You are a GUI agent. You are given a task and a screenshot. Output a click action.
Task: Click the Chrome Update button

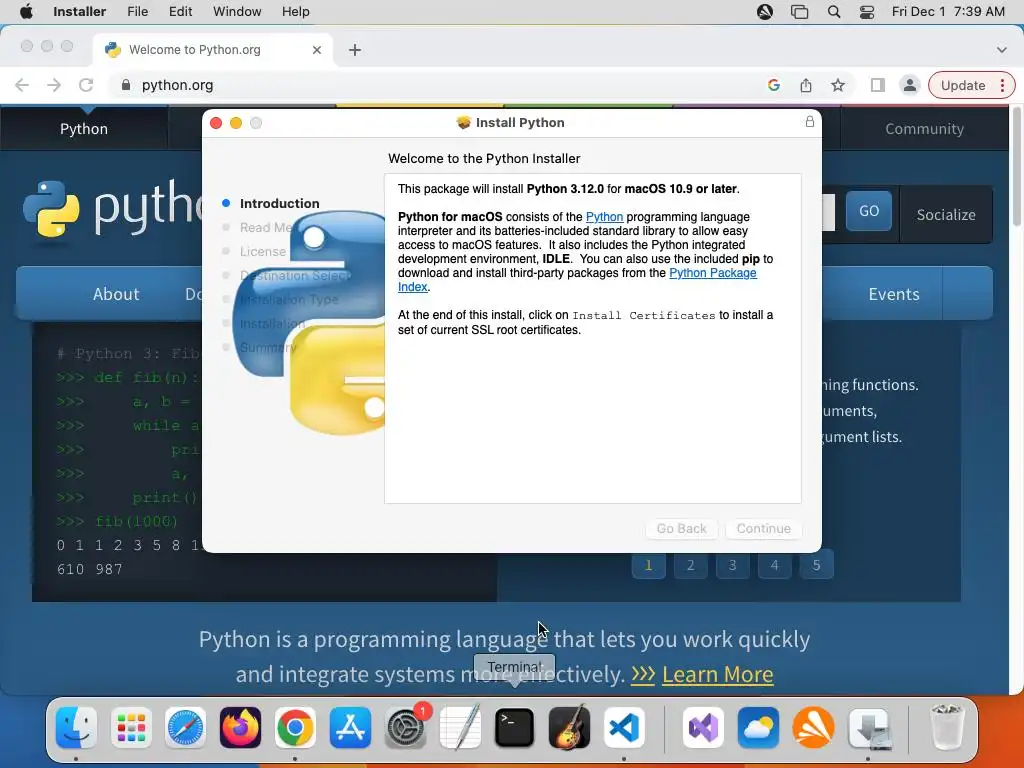[x=963, y=85]
